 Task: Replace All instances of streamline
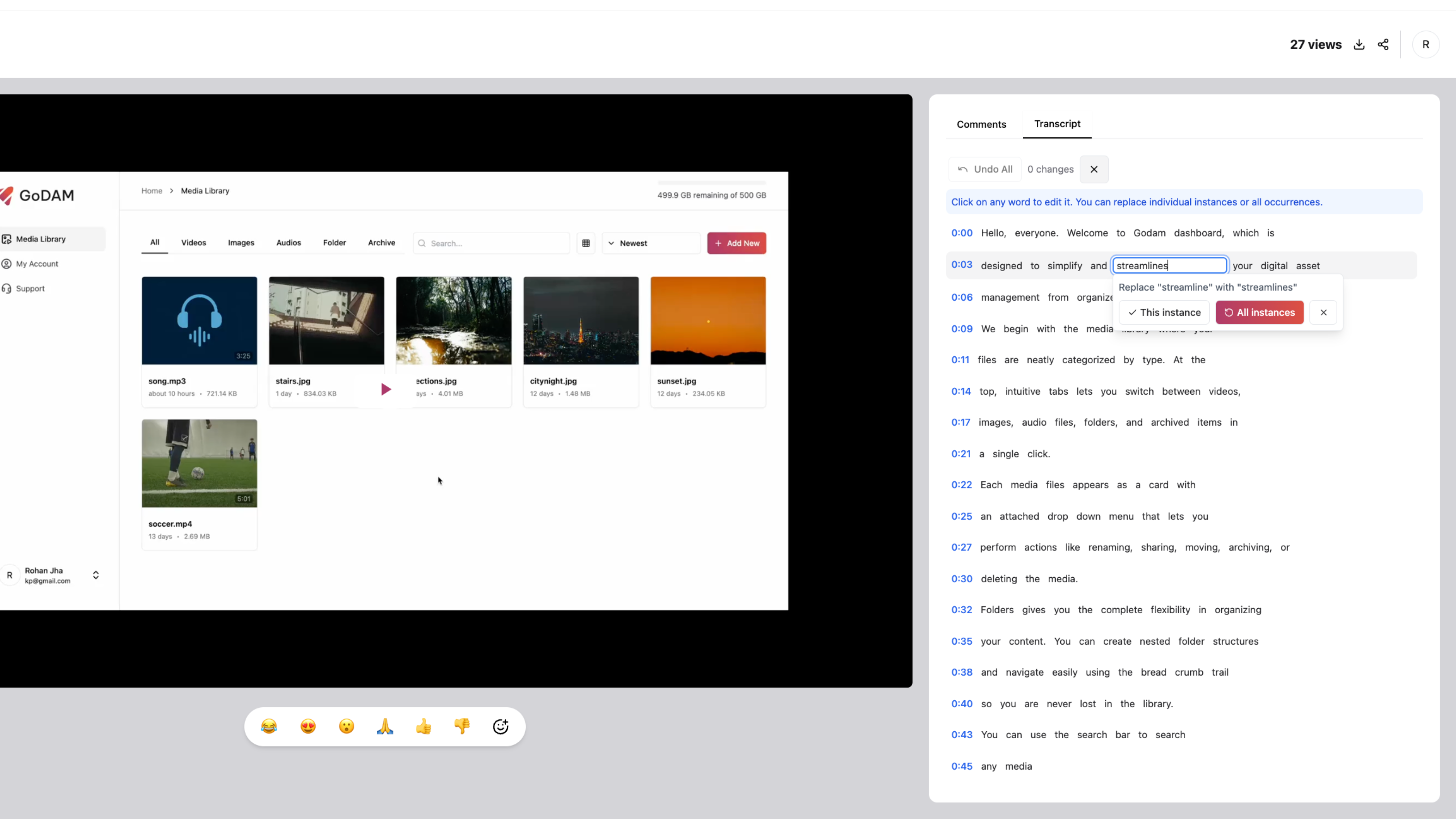point(1259,313)
